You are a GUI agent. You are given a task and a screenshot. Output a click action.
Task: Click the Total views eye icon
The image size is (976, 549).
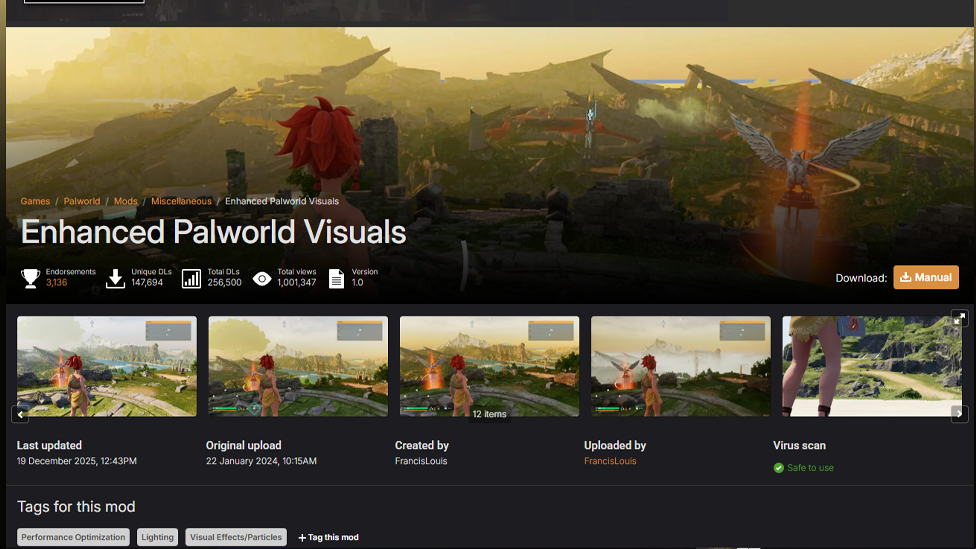click(x=262, y=279)
